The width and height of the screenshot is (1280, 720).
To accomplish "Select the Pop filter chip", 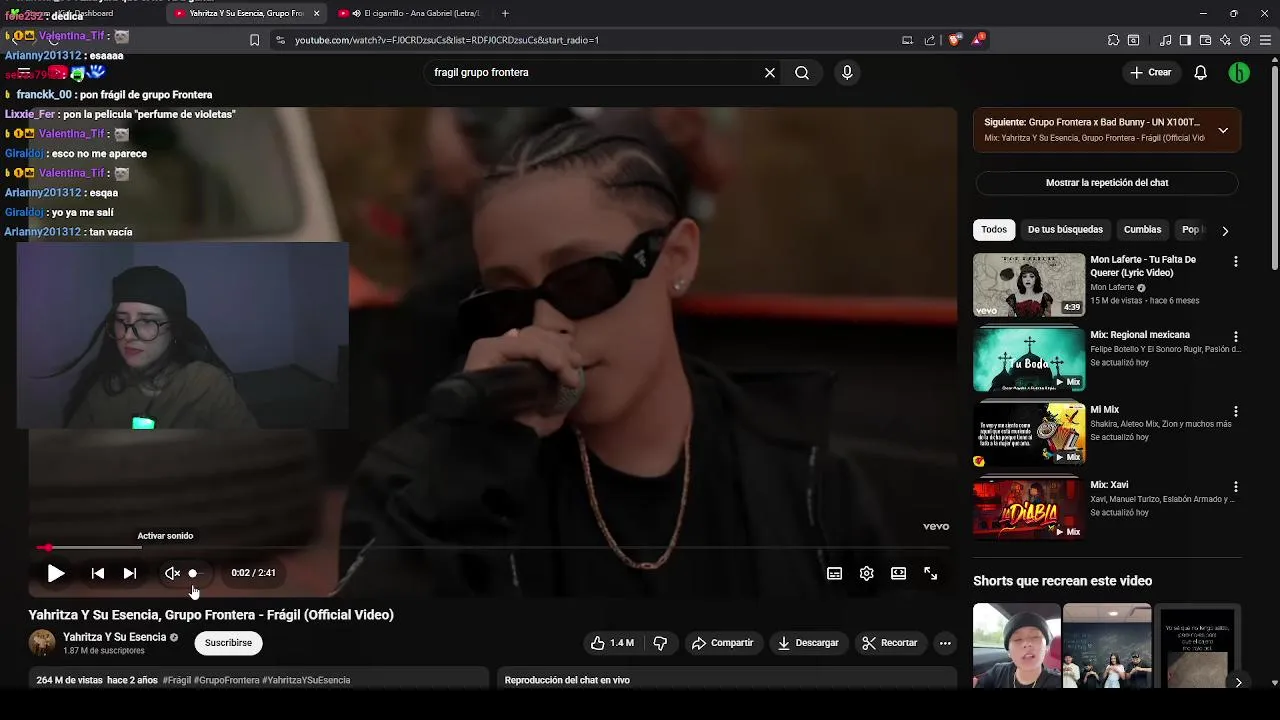I will 1190,230.
